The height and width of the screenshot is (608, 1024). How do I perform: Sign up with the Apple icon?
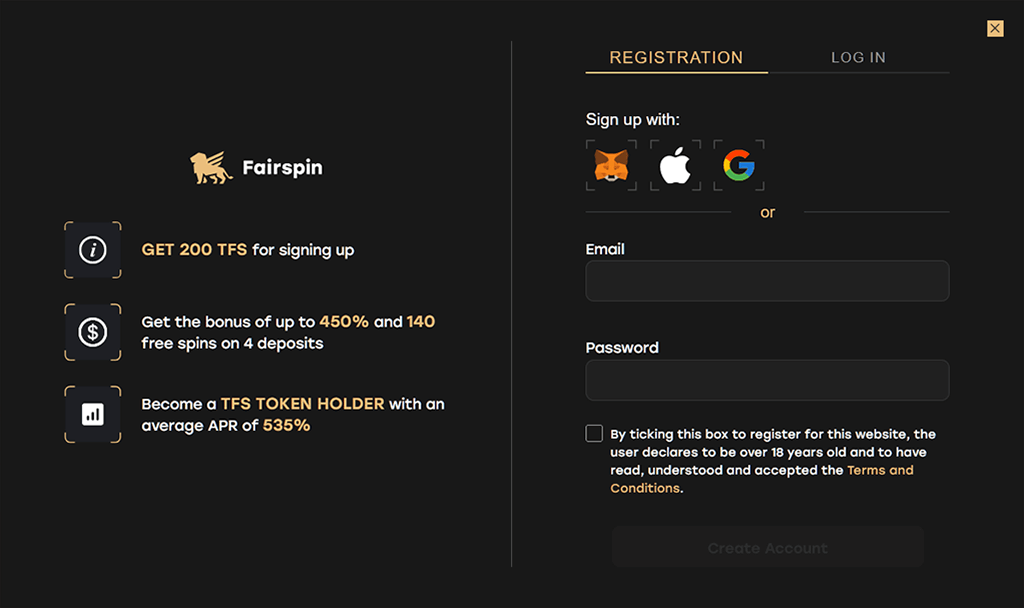coord(675,165)
